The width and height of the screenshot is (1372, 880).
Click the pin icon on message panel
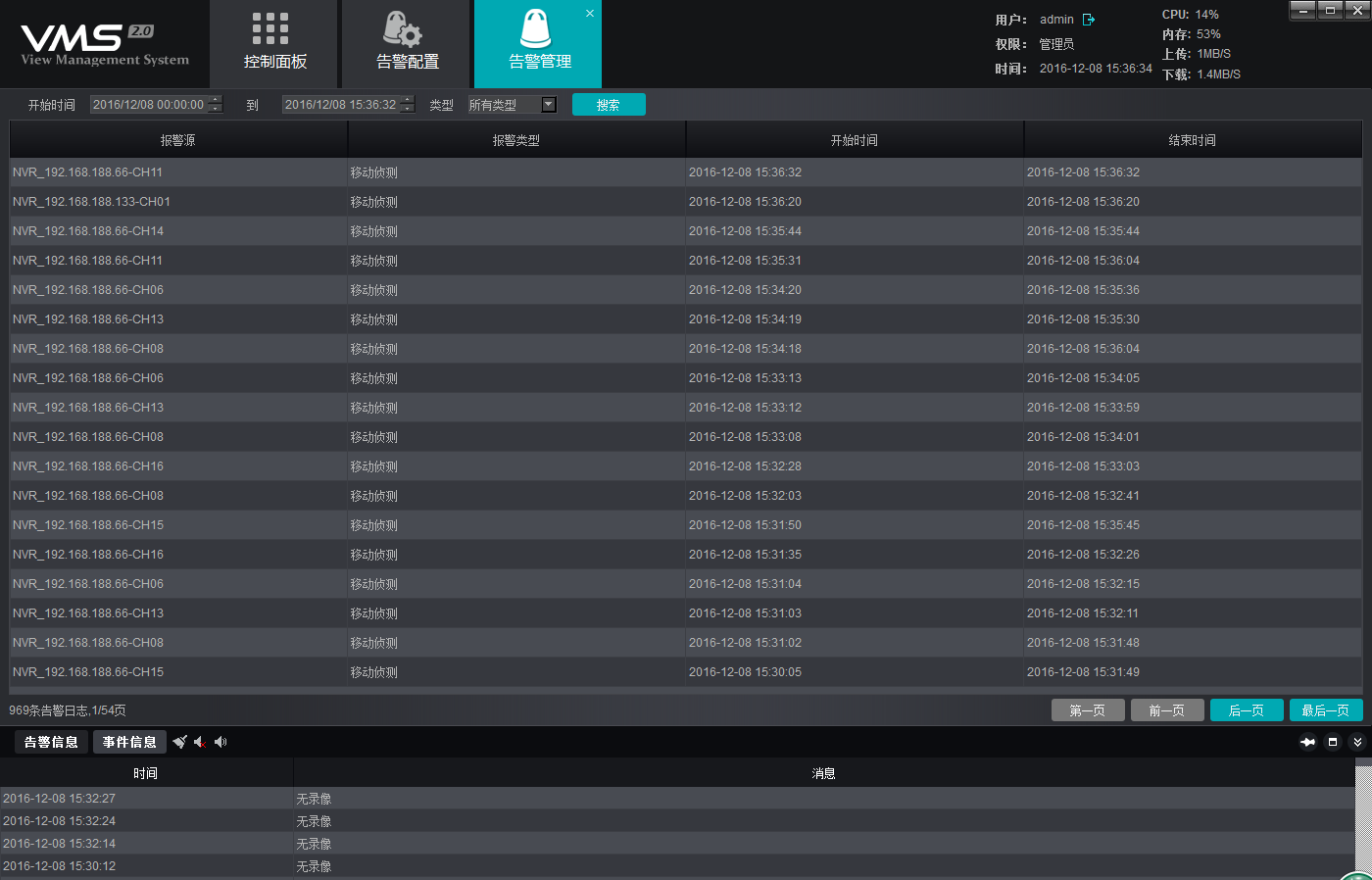pyautogui.click(x=1307, y=742)
